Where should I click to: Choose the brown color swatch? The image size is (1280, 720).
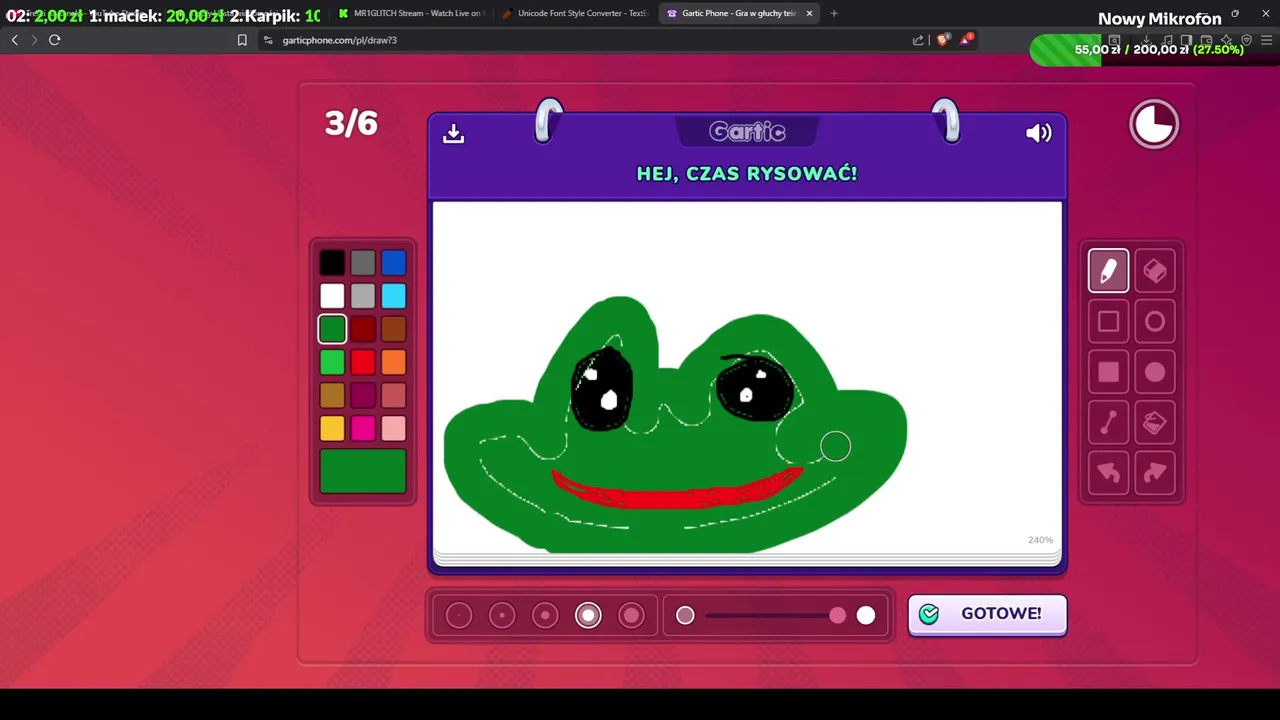[393, 329]
